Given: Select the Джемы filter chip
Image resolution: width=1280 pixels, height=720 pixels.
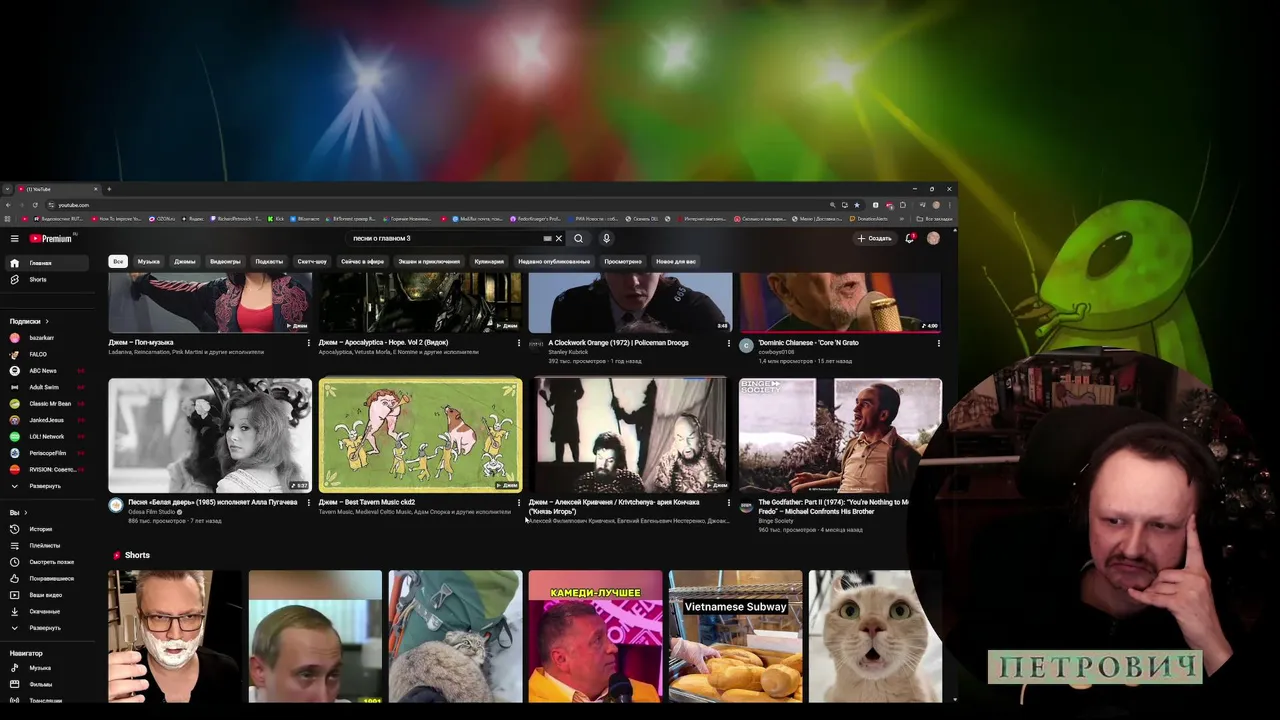Looking at the screenshot, I should pos(185,261).
